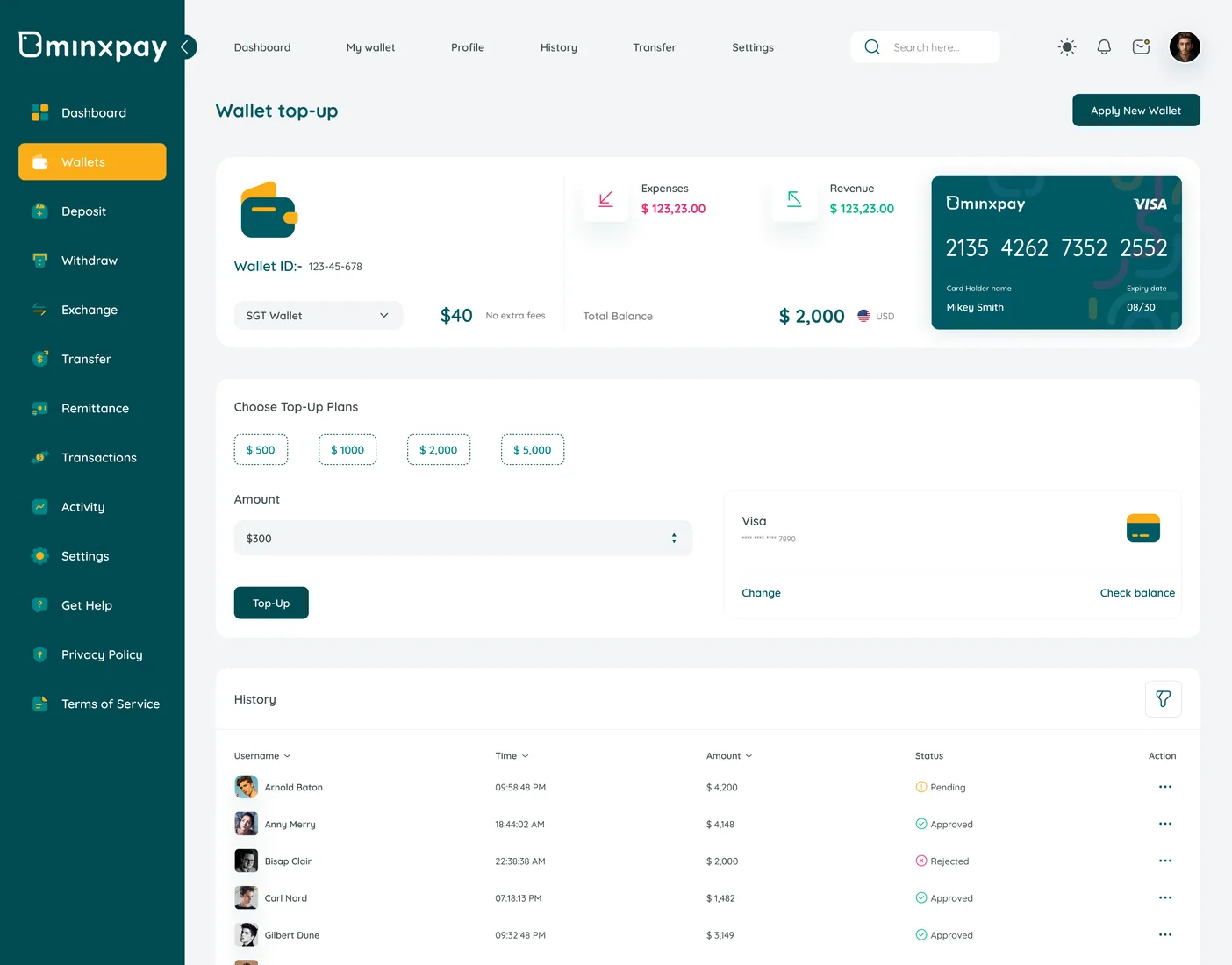Adjust amount with the stepper arrows

[674, 538]
